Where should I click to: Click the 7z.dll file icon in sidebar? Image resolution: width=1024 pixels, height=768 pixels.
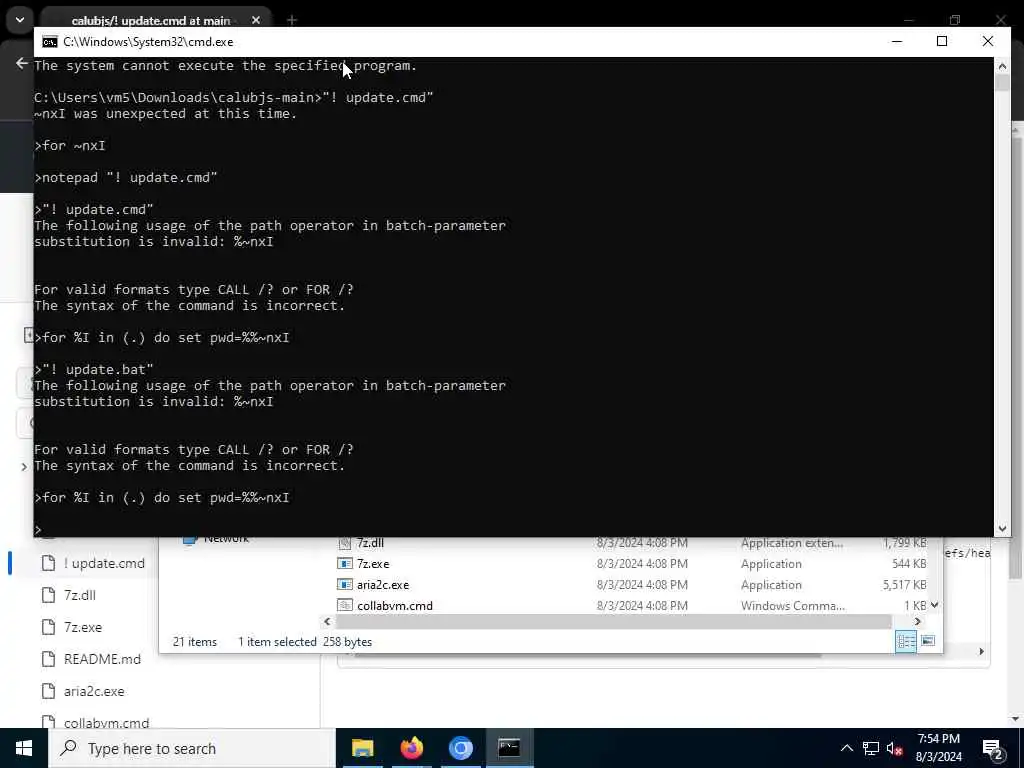(x=48, y=595)
